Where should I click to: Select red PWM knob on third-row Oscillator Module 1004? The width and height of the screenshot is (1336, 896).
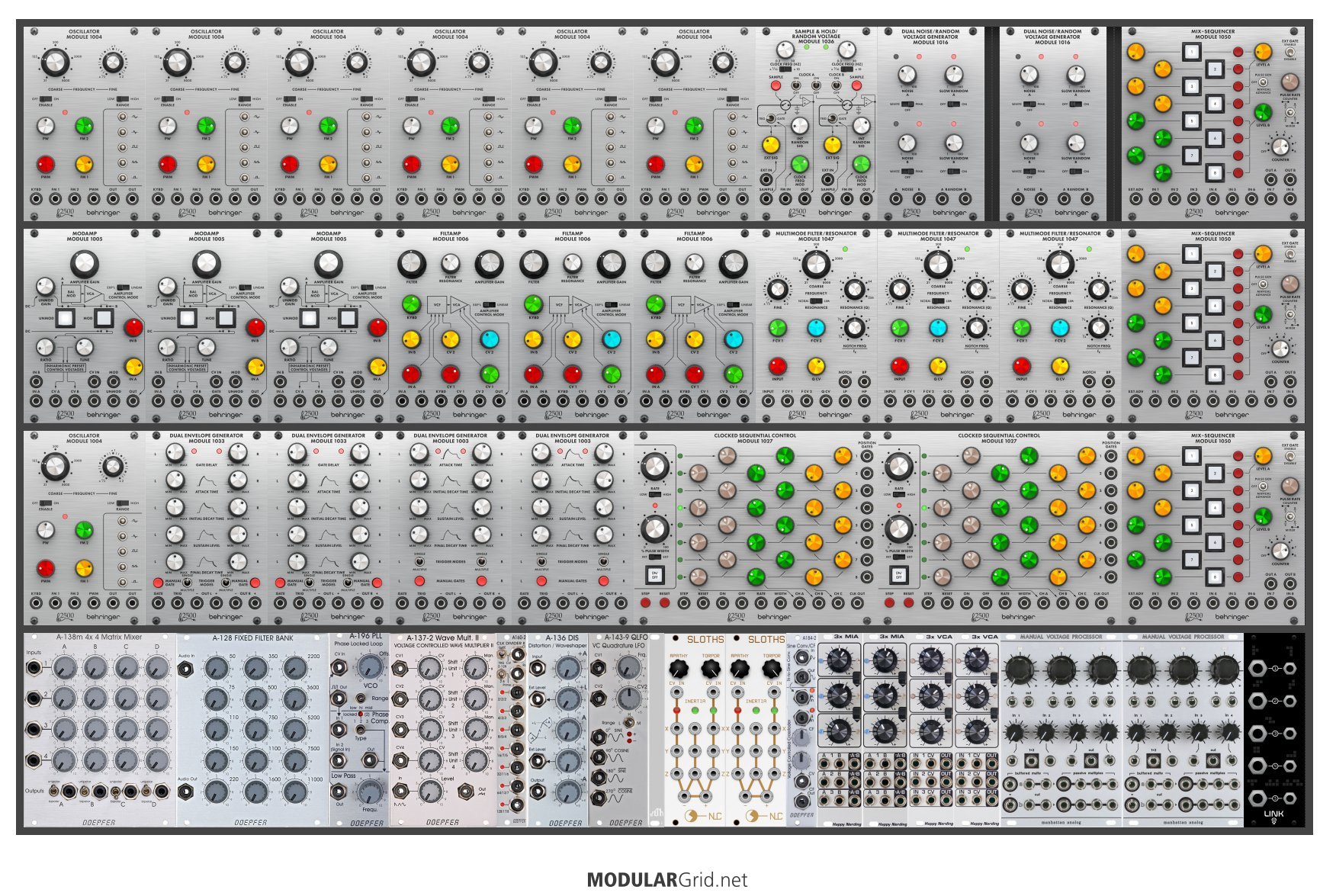(46, 568)
